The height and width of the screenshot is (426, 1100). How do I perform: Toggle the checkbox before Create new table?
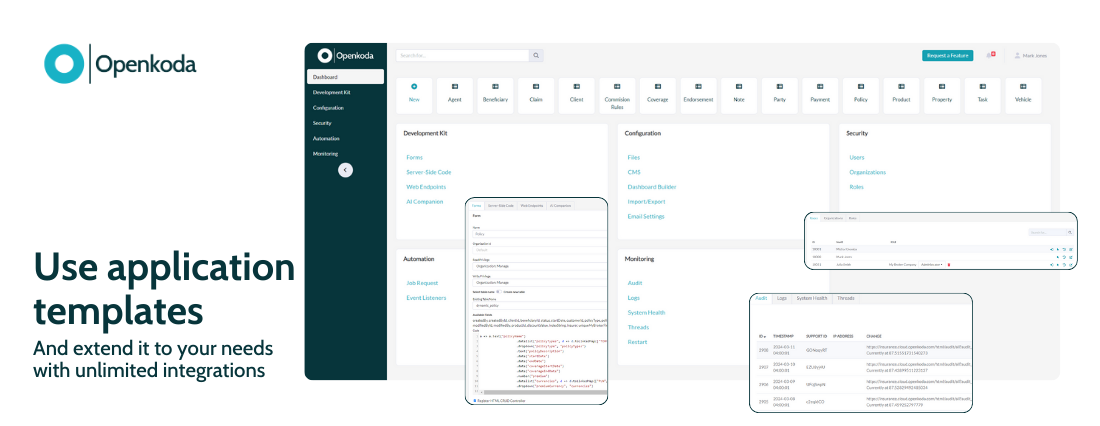click(x=498, y=291)
